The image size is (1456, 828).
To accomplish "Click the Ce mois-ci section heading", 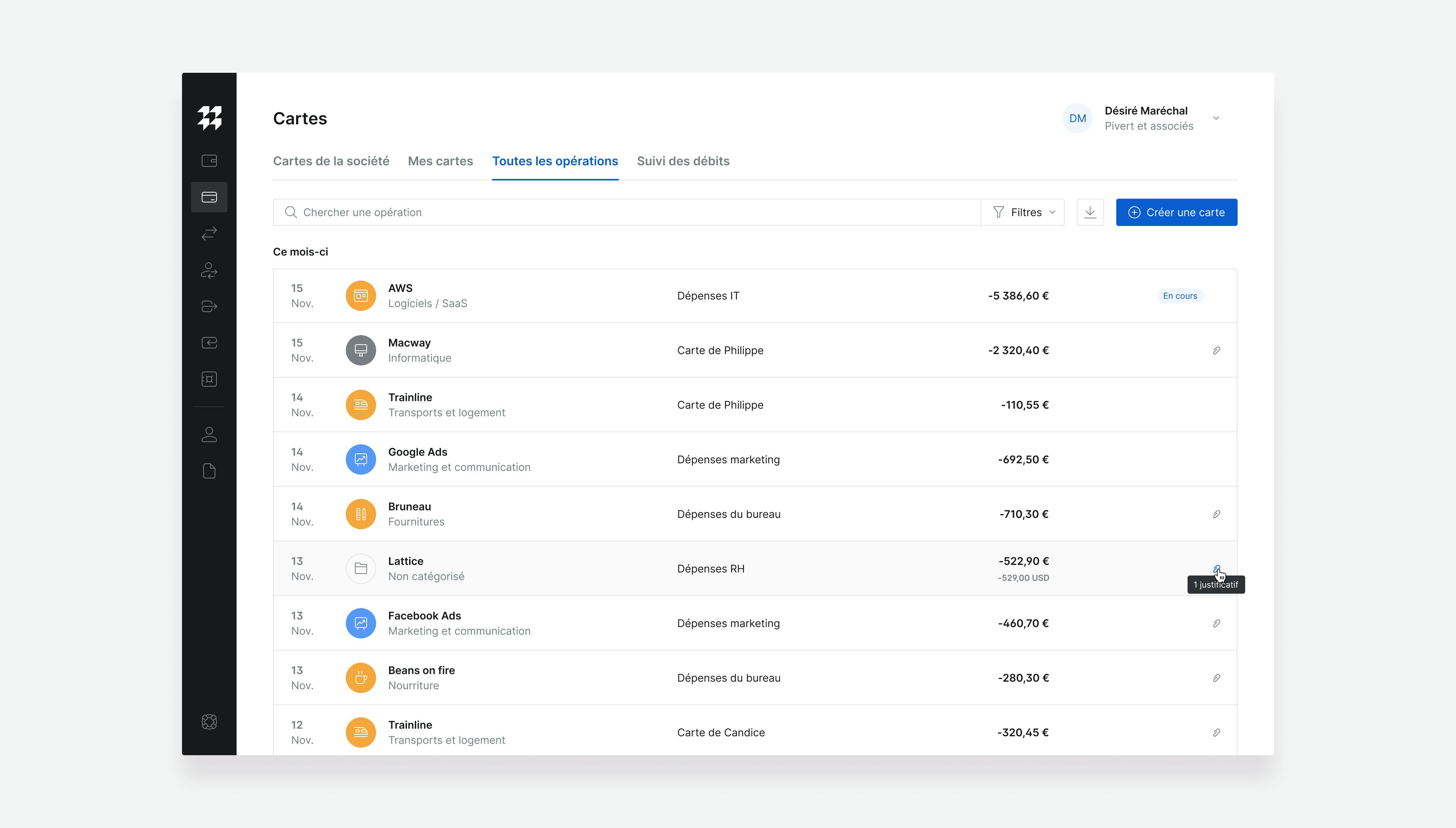I will (x=300, y=252).
